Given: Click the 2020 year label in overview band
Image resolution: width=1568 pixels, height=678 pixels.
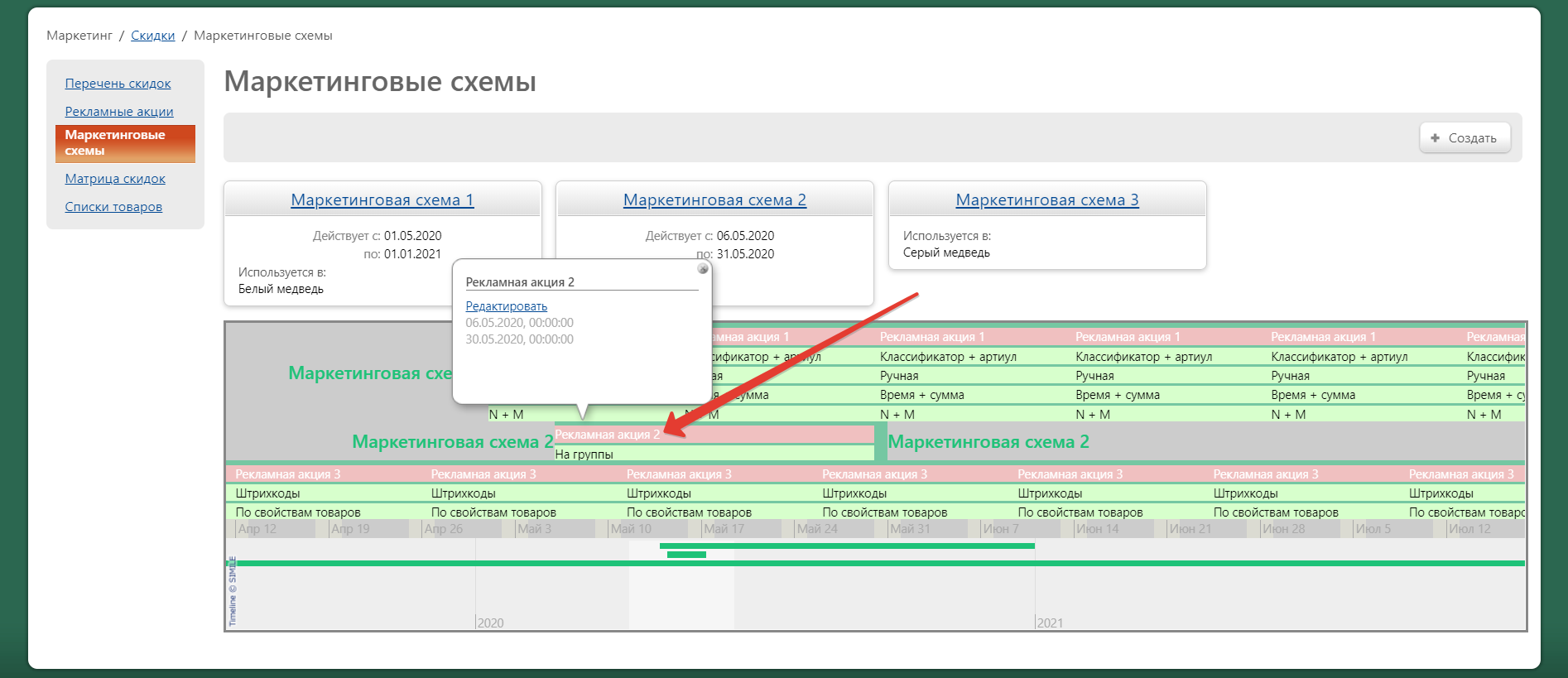Looking at the screenshot, I should pyautogui.click(x=490, y=623).
